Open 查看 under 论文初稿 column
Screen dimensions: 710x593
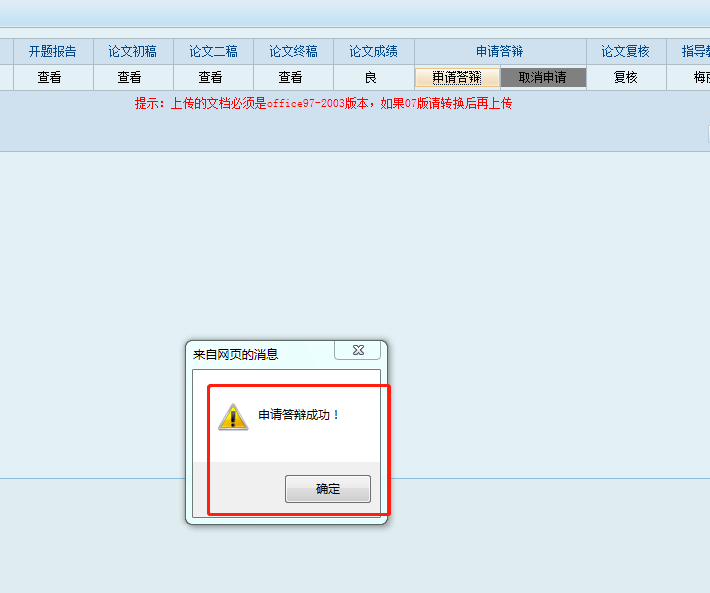(x=130, y=77)
